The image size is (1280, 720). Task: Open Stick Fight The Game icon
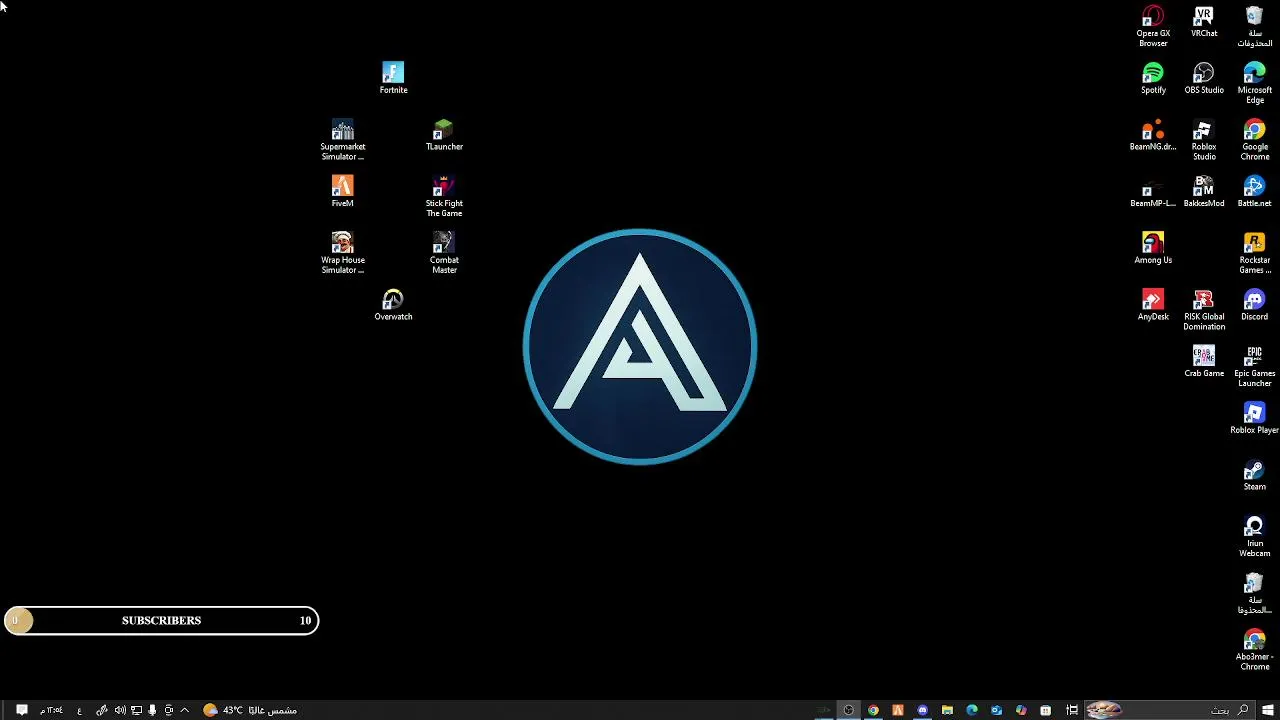(x=444, y=197)
